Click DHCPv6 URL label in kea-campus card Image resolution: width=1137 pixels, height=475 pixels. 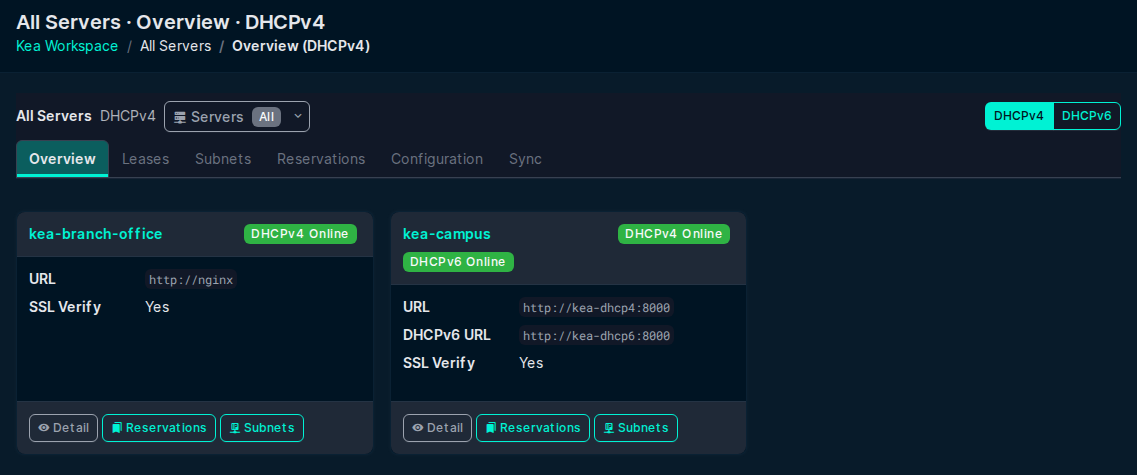pos(447,335)
